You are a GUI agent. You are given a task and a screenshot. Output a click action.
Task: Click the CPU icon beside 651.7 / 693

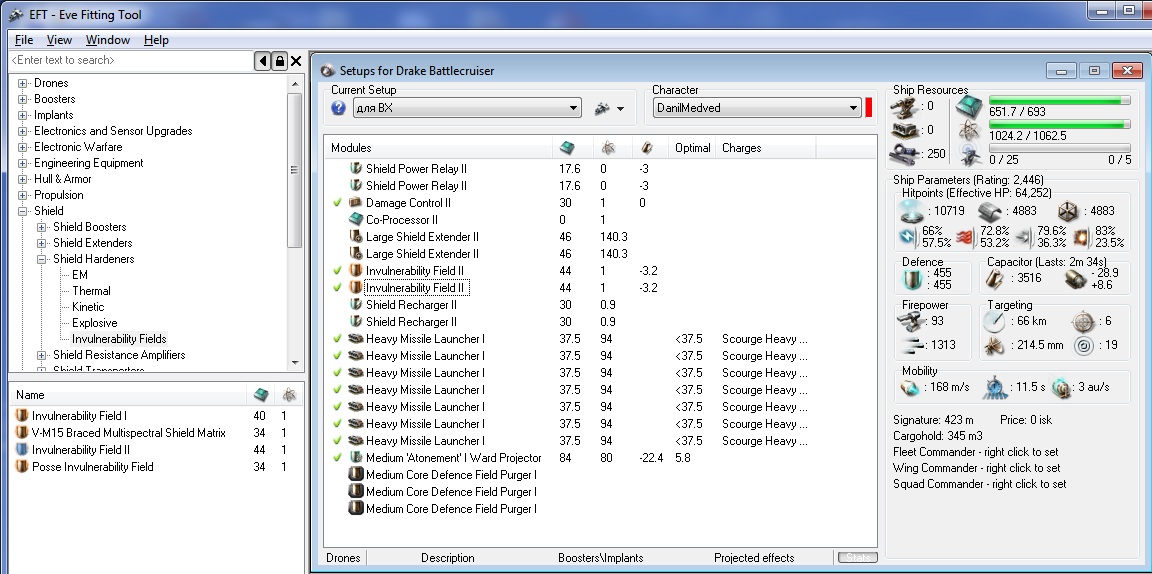click(x=969, y=106)
